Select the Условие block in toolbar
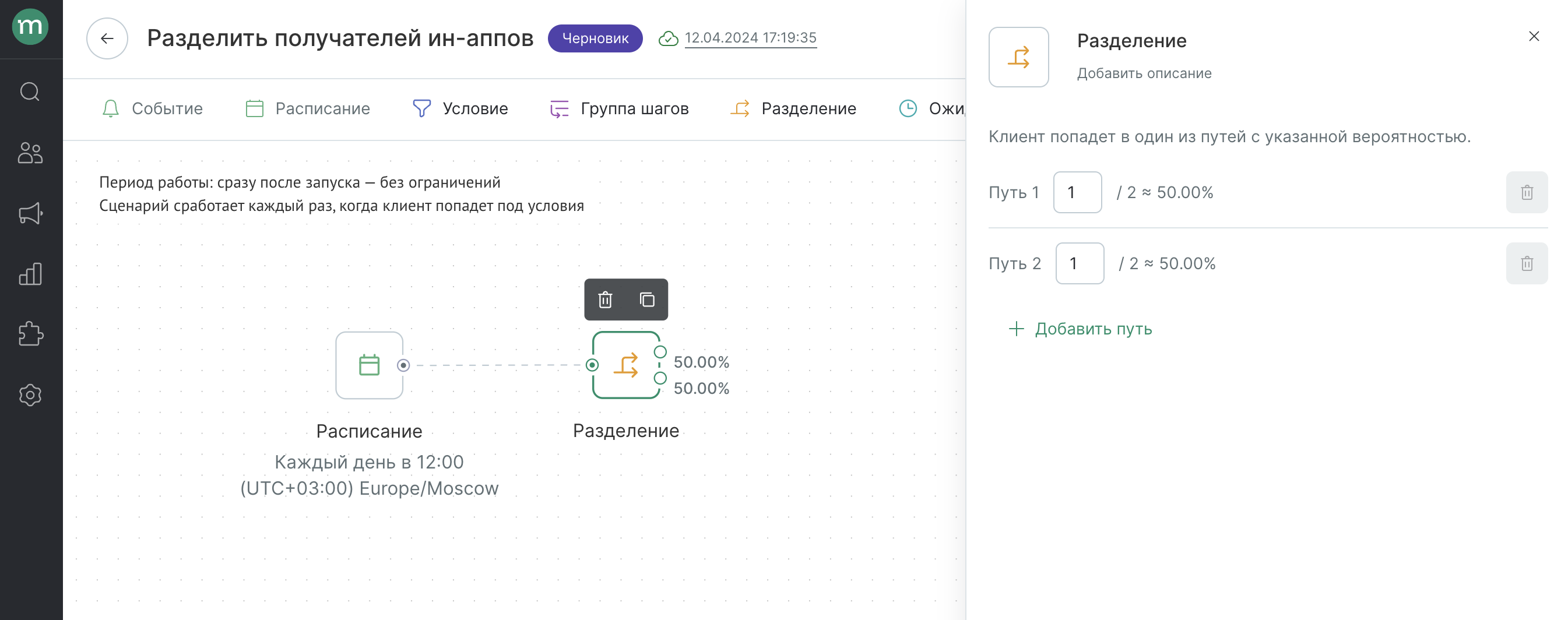The image size is (1568, 620). 460,109
